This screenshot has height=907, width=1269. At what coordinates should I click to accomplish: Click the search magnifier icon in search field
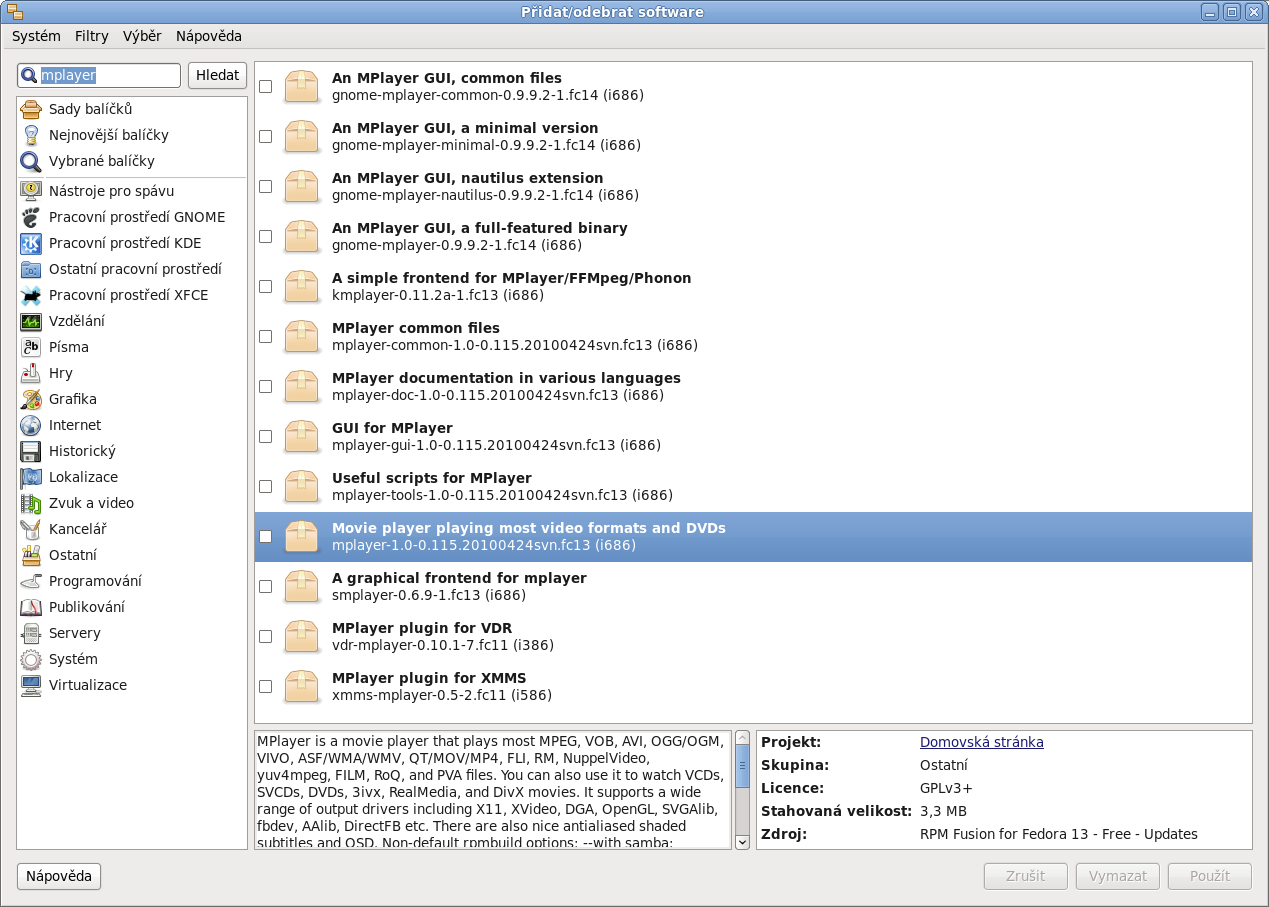point(29,75)
